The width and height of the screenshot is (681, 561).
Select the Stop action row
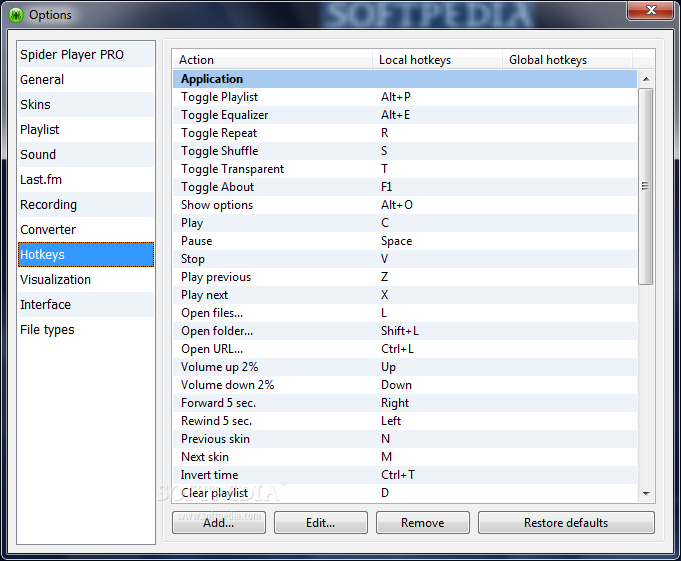click(x=405, y=259)
